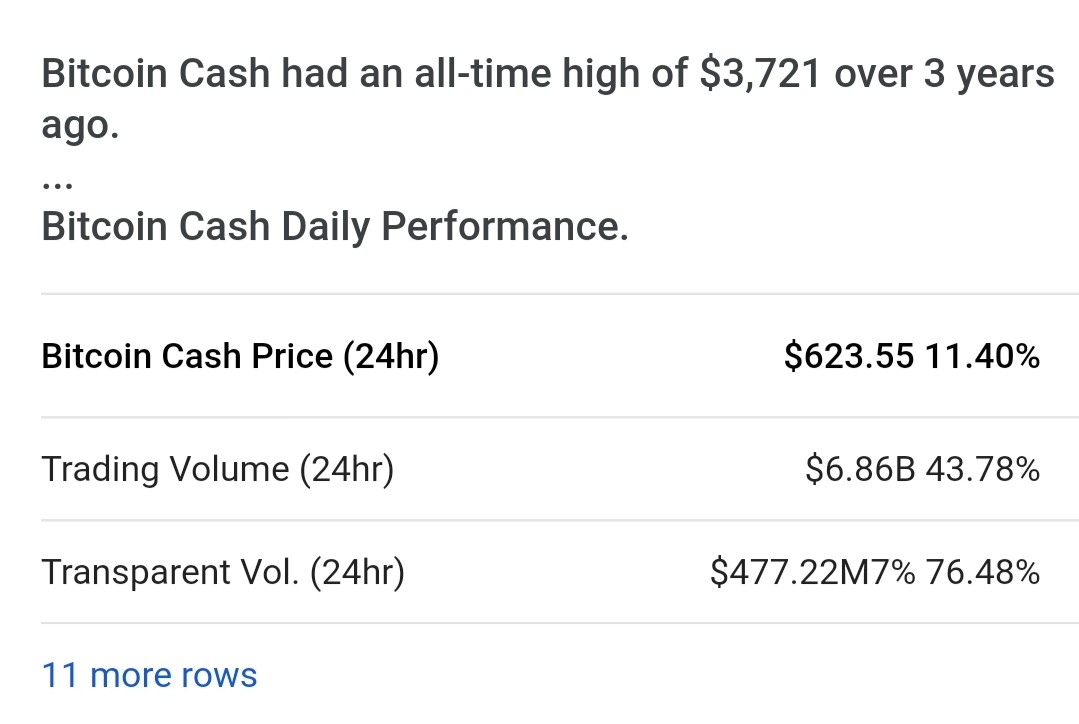The image size is (1079, 724).
Task: Select the Bitcoin Cash Price (24hr) row label
Action: (240, 356)
